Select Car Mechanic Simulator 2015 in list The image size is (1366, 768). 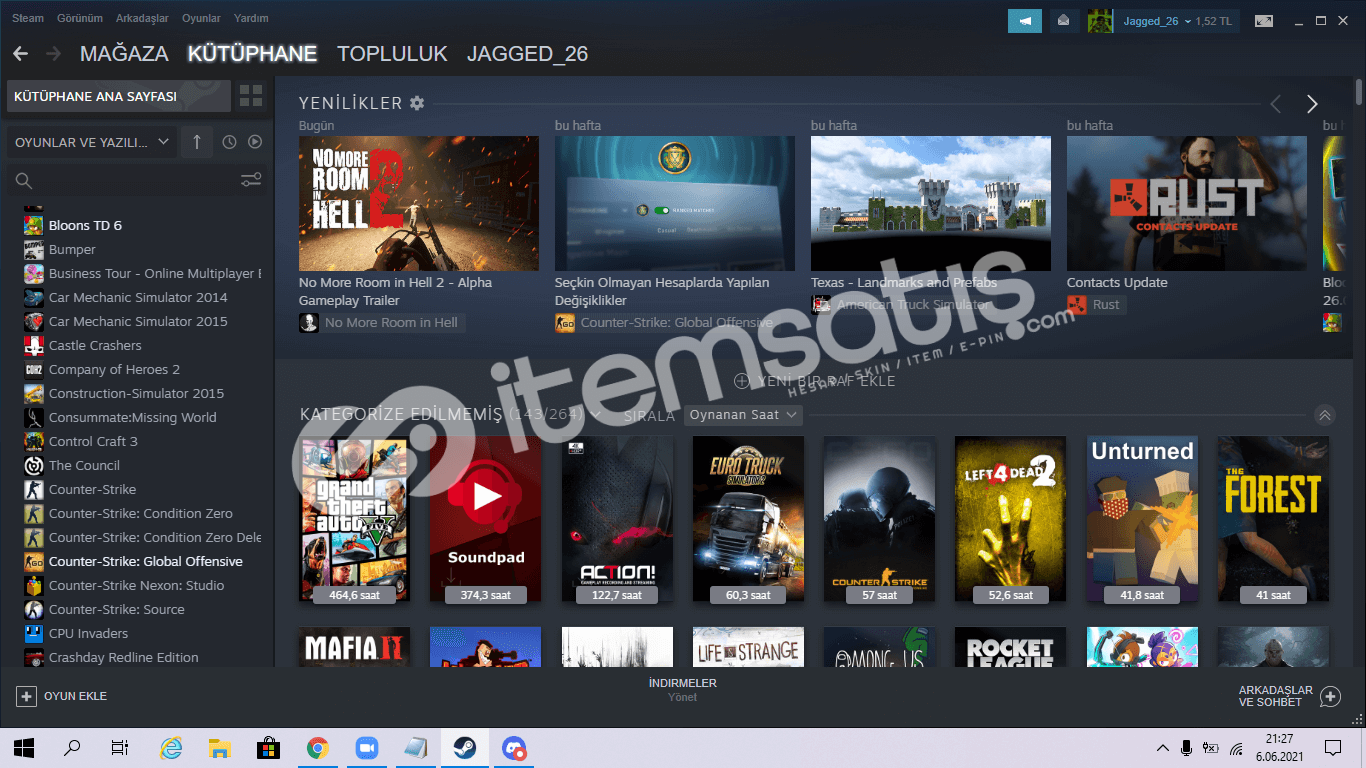137,321
